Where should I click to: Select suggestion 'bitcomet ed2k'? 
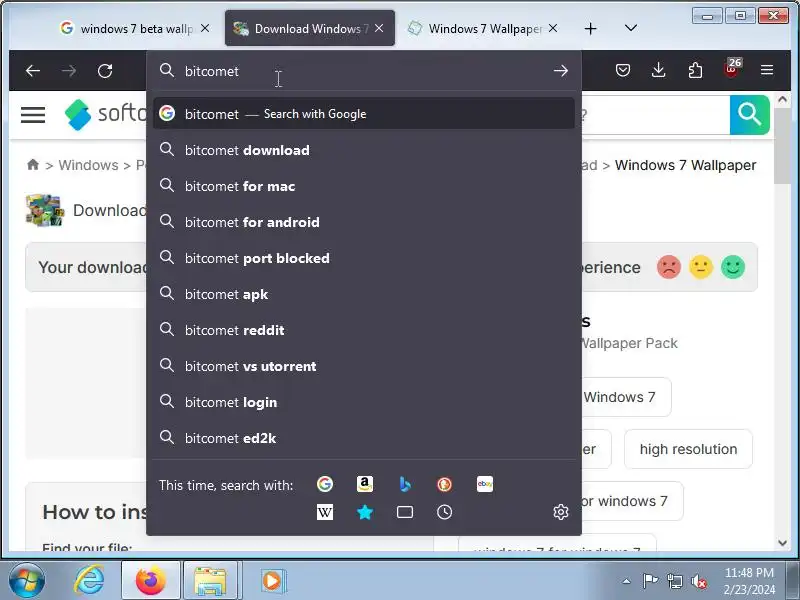[x=364, y=438]
